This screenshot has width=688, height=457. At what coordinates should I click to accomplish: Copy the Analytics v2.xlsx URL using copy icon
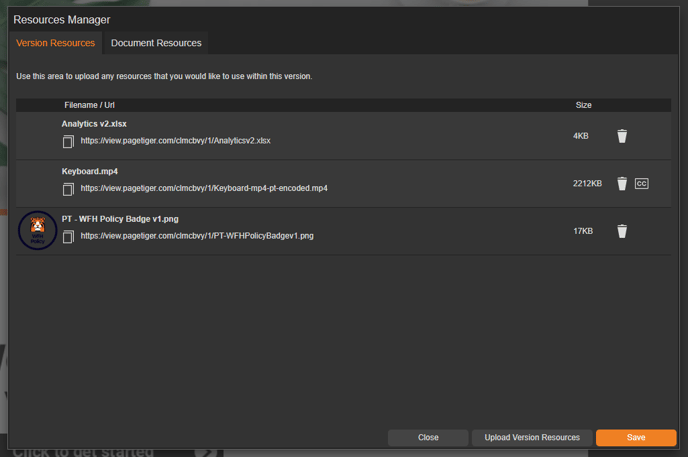click(x=69, y=142)
